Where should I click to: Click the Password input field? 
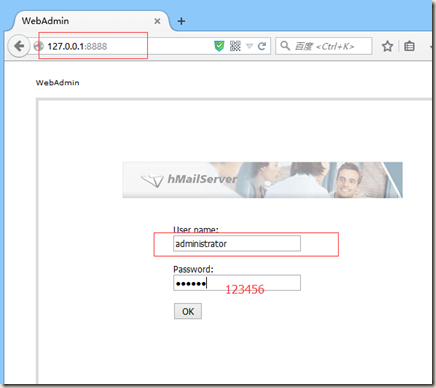[237, 283]
